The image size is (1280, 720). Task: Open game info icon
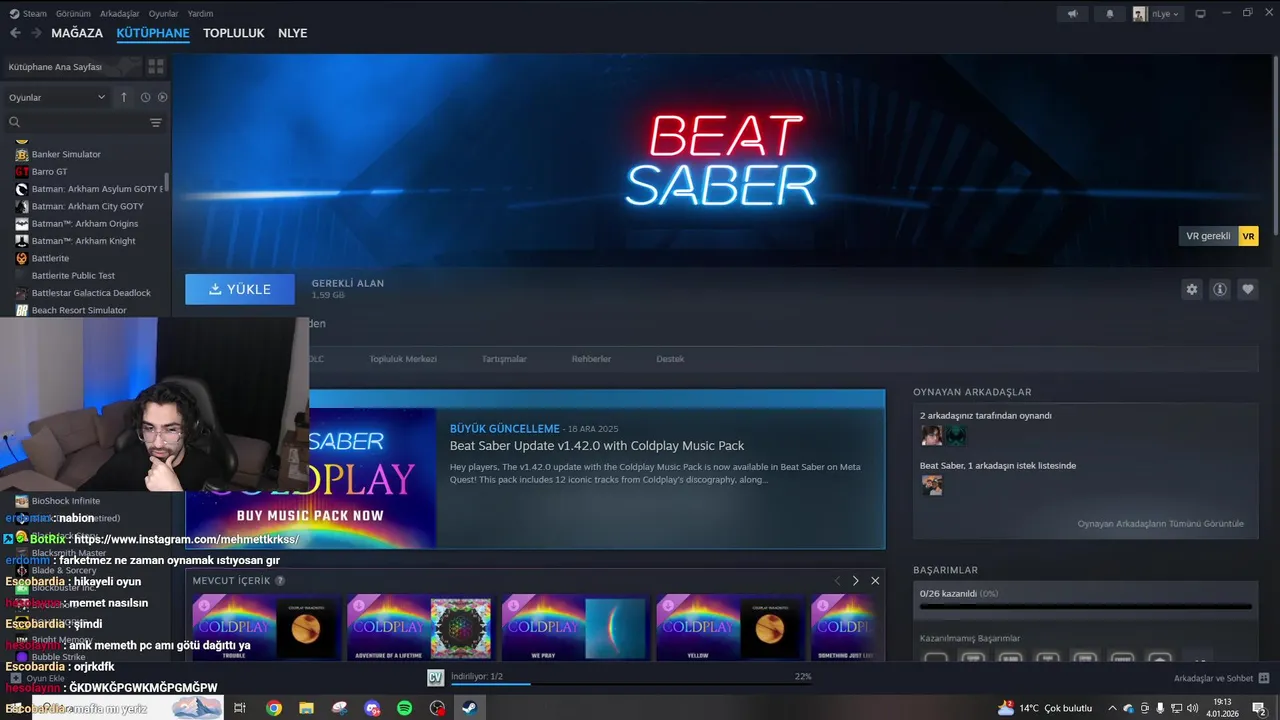point(1219,289)
